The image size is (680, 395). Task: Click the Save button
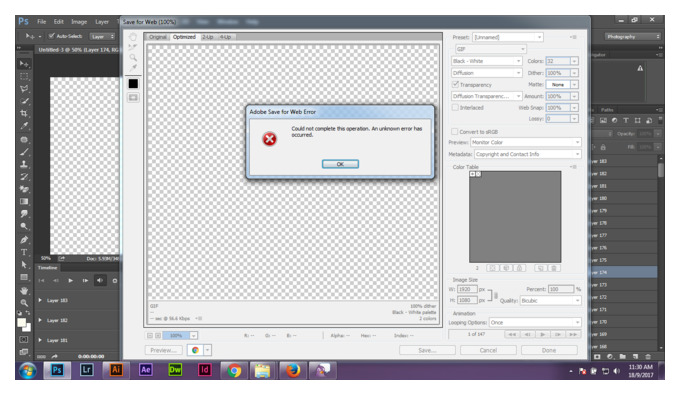pos(427,350)
